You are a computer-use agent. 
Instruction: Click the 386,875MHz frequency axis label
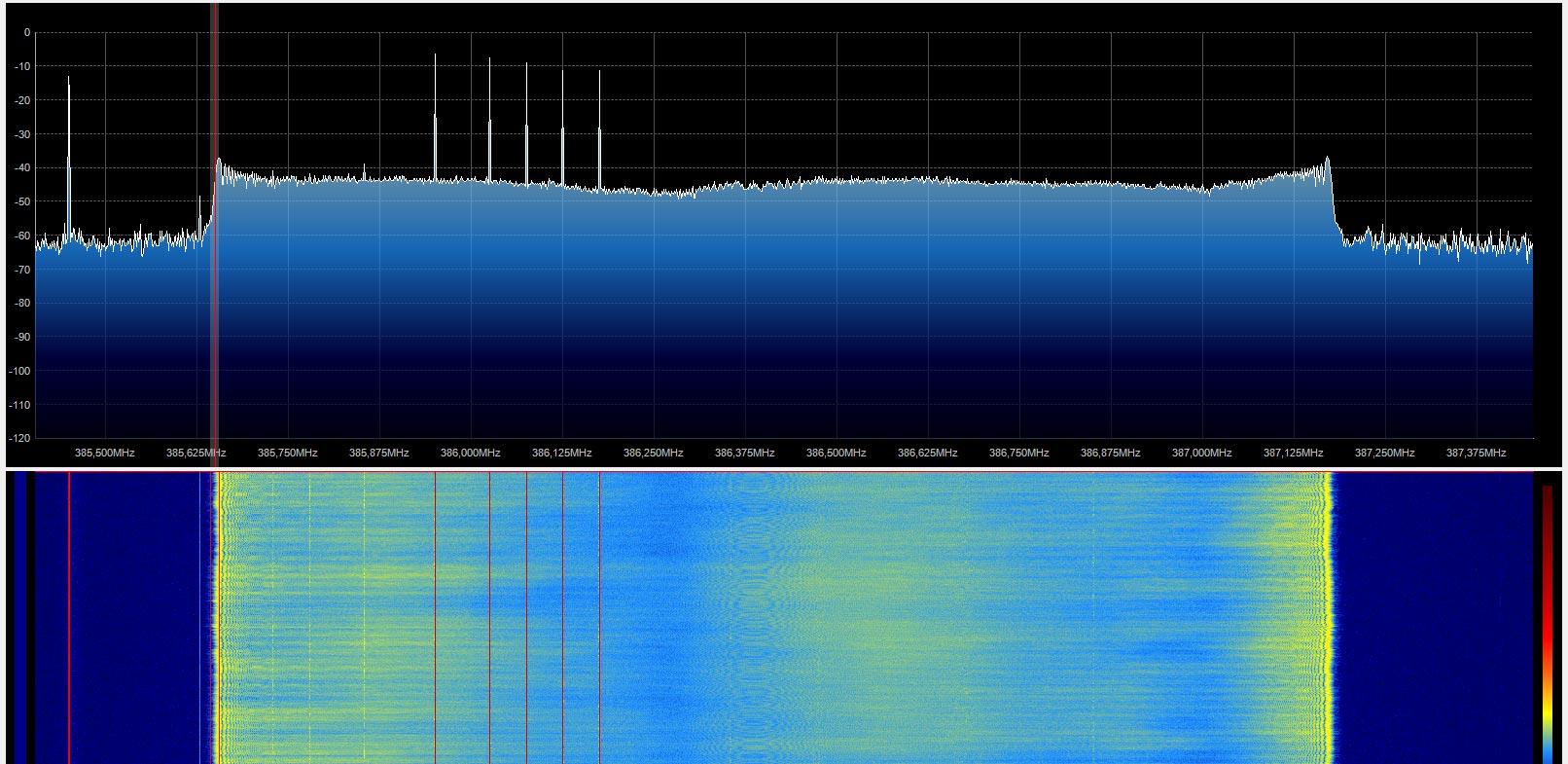point(1111,453)
